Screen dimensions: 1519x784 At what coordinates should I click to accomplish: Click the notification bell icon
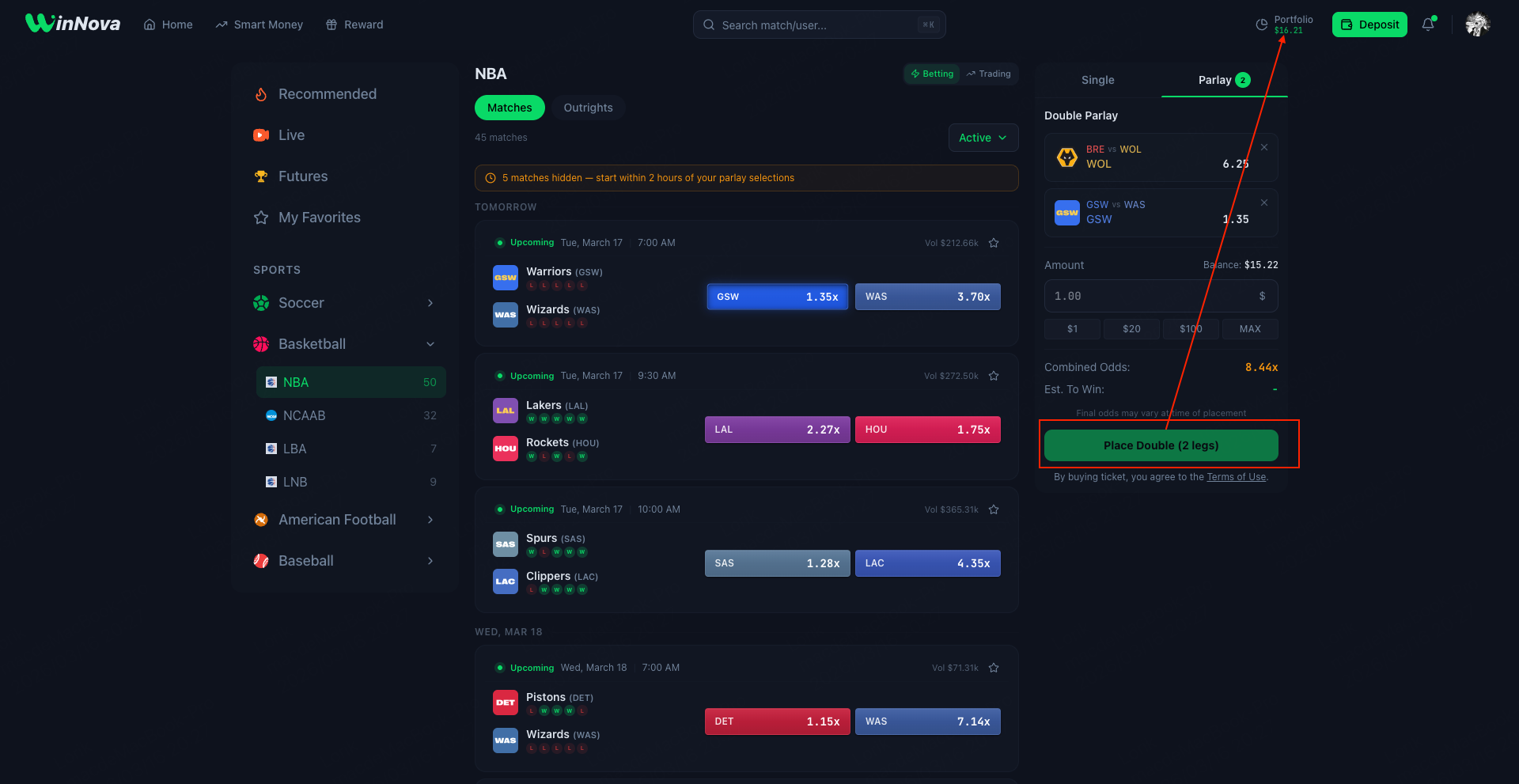click(1427, 25)
